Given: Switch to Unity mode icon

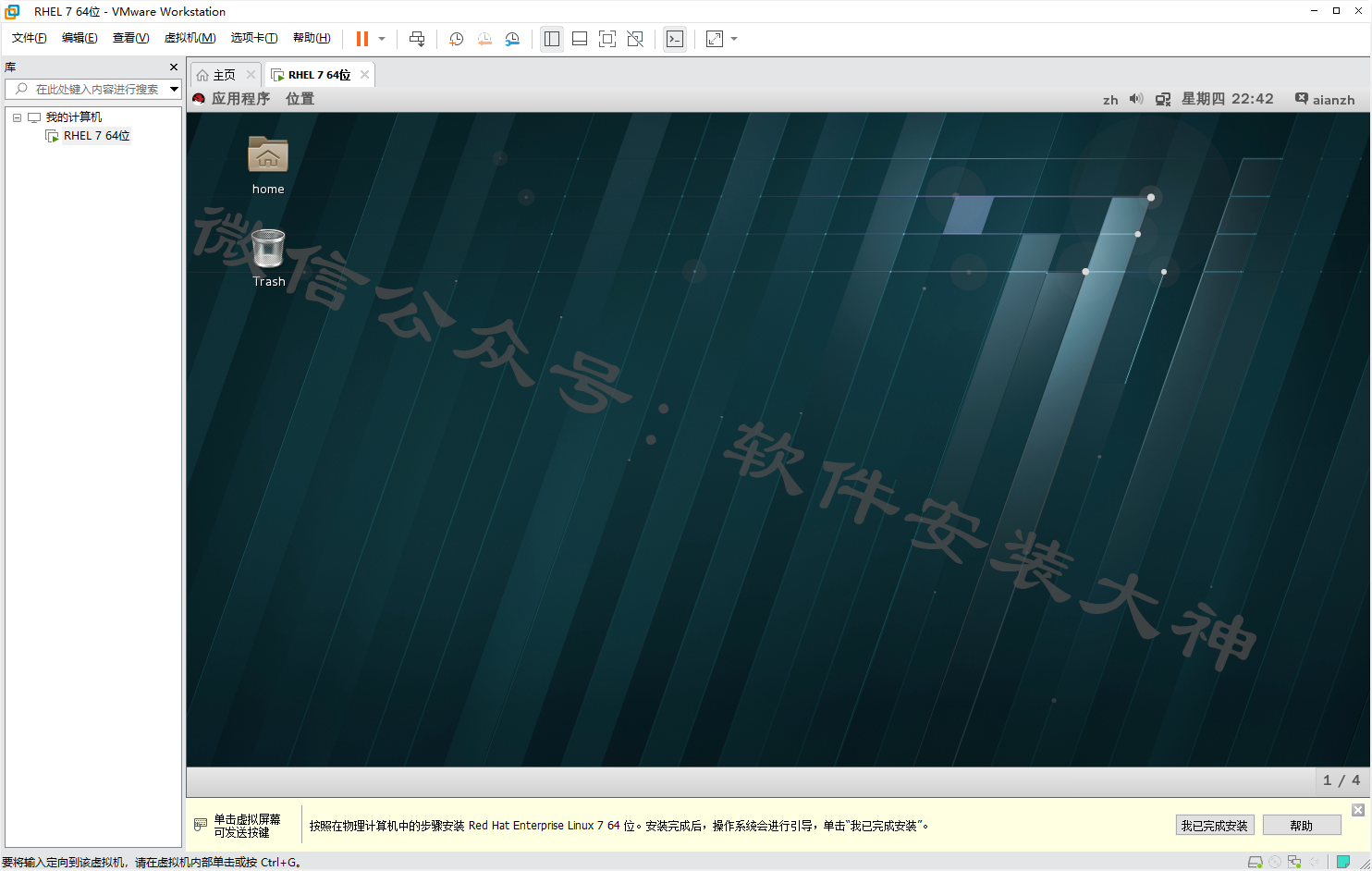Looking at the screenshot, I should 635,39.
